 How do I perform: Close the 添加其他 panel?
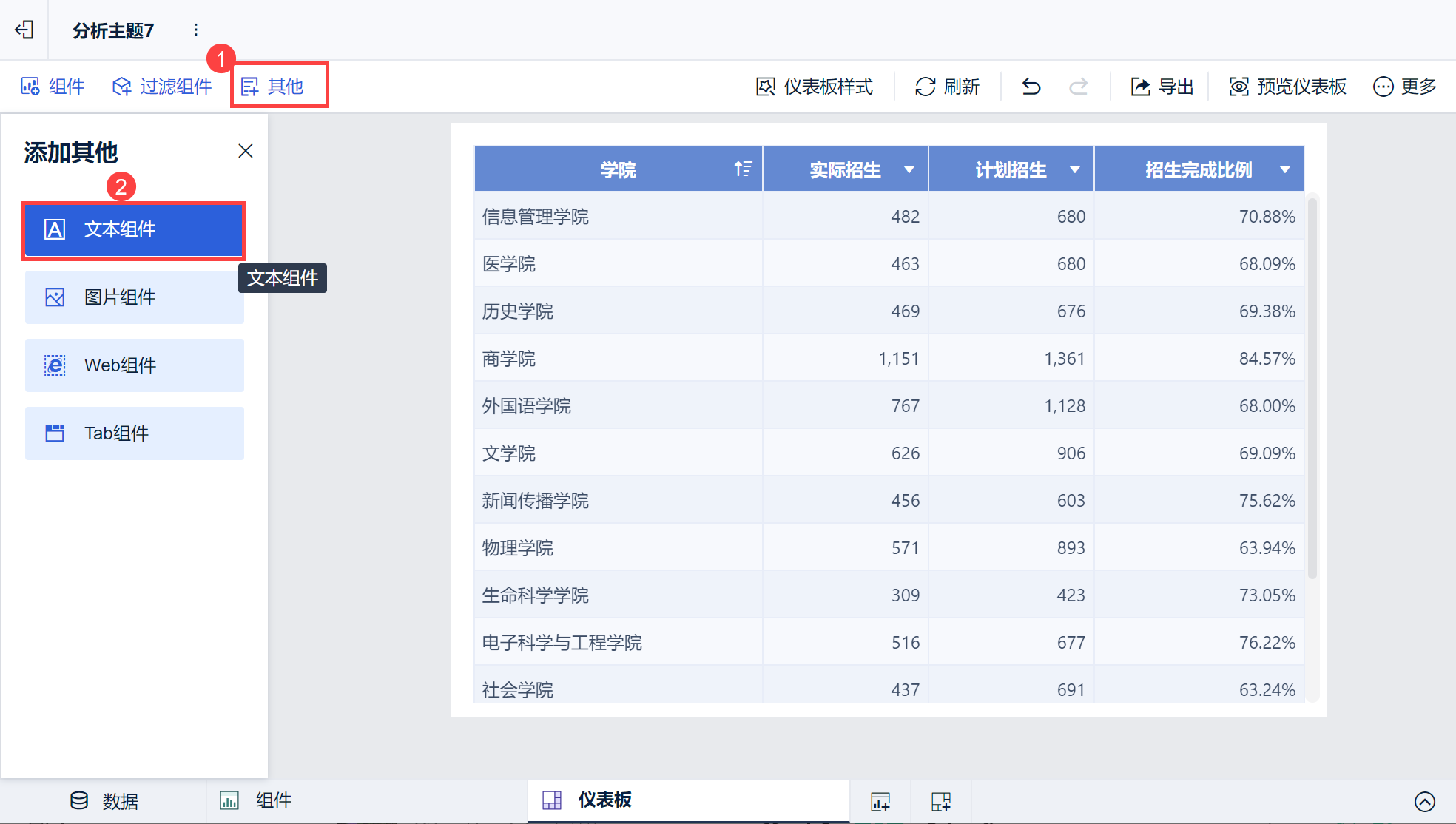pyautogui.click(x=246, y=151)
